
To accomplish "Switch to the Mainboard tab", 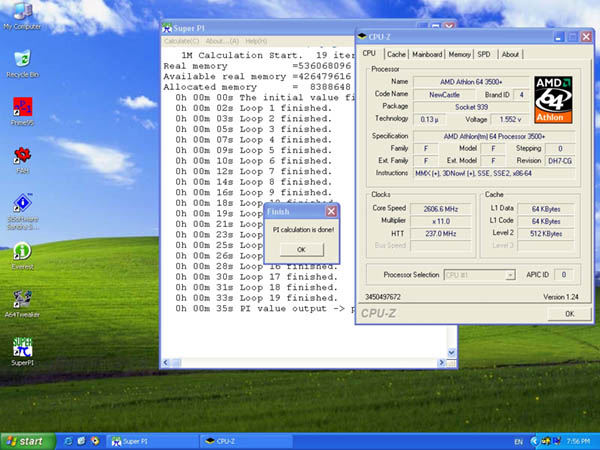I will [x=427, y=54].
